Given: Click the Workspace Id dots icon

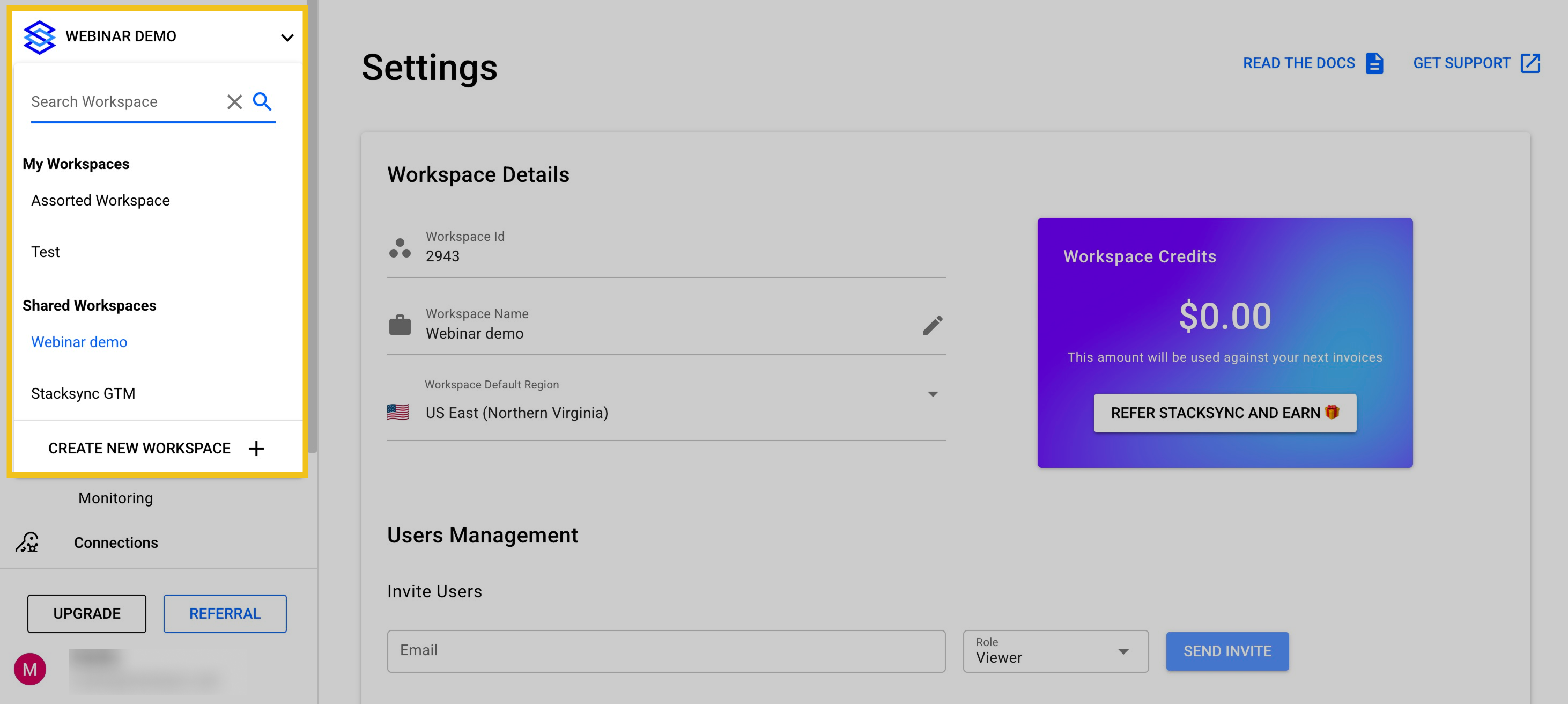Looking at the screenshot, I should pos(400,247).
